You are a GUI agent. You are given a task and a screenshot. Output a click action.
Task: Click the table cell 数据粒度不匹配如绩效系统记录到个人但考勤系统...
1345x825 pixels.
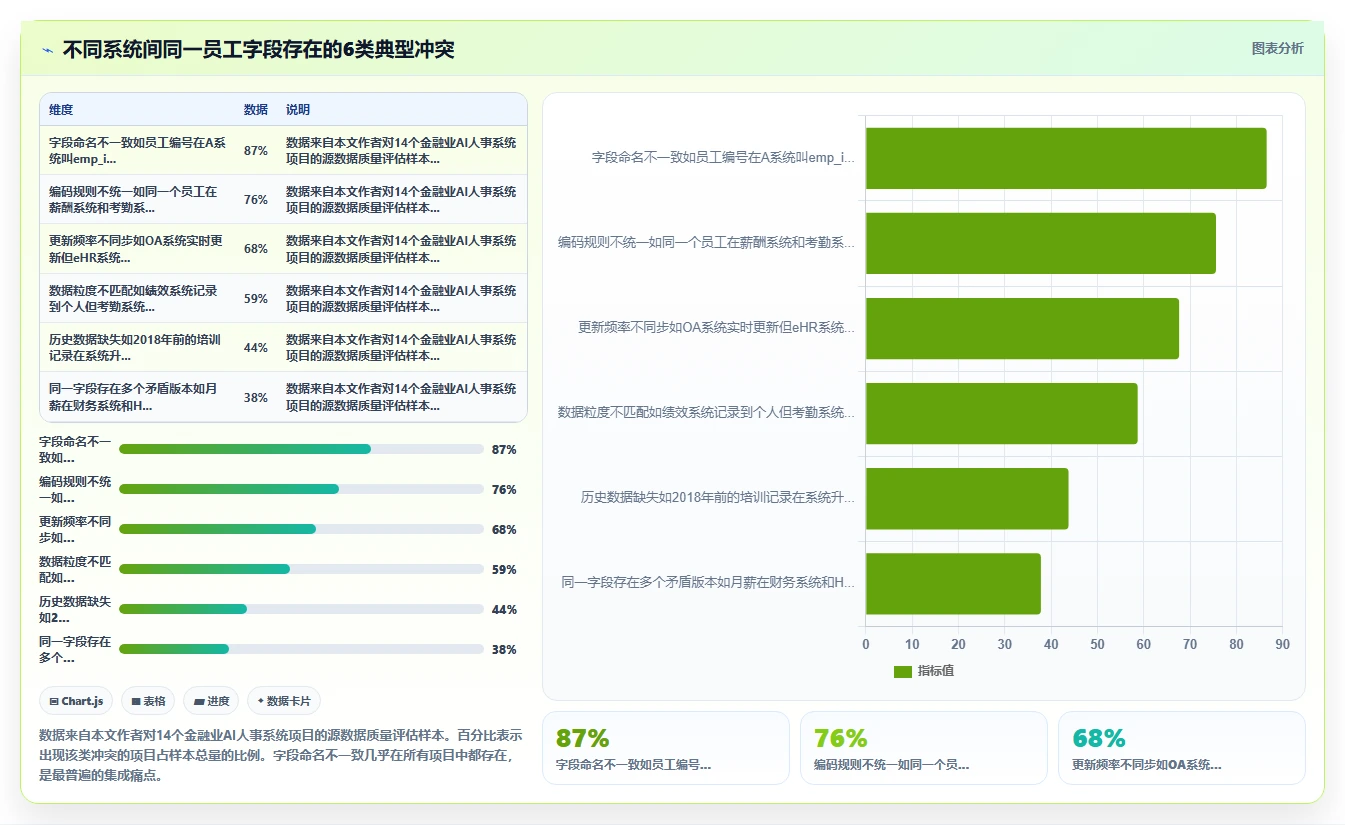click(137, 299)
